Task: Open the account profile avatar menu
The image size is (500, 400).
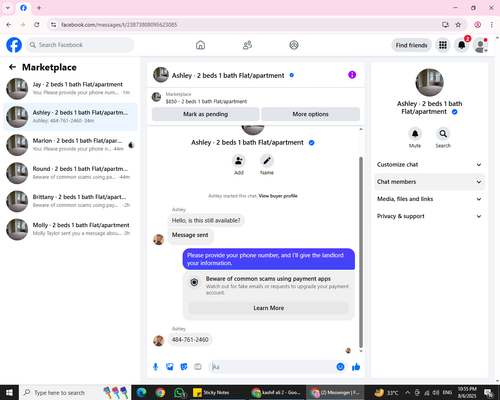Action: tap(481, 45)
